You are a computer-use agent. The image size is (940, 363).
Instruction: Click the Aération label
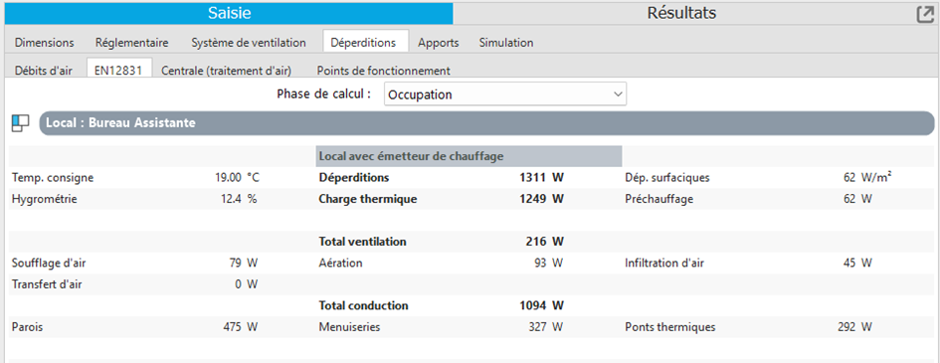tap(341, 263)
